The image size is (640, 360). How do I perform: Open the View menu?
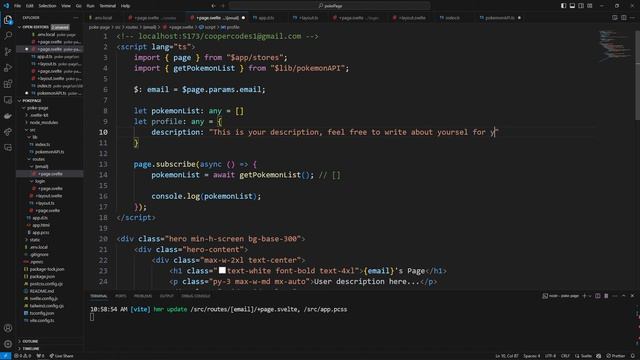click(66, 6)
